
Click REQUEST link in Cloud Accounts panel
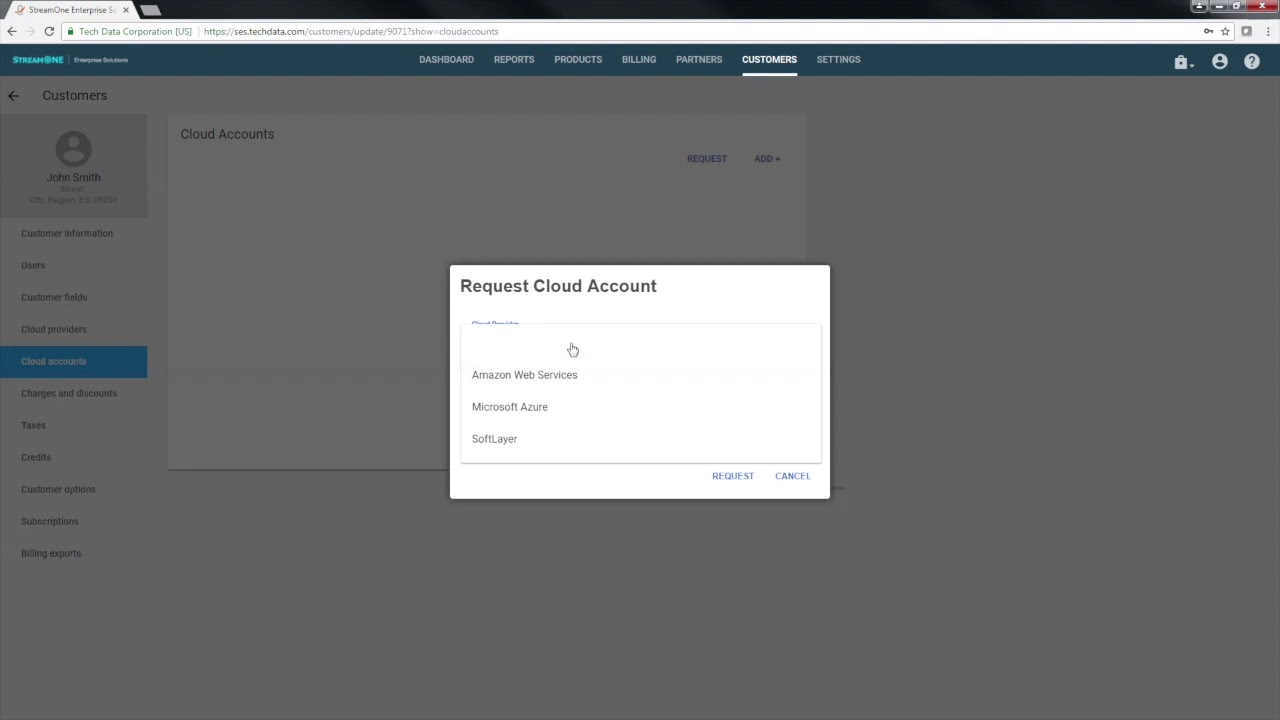(707, 159)
